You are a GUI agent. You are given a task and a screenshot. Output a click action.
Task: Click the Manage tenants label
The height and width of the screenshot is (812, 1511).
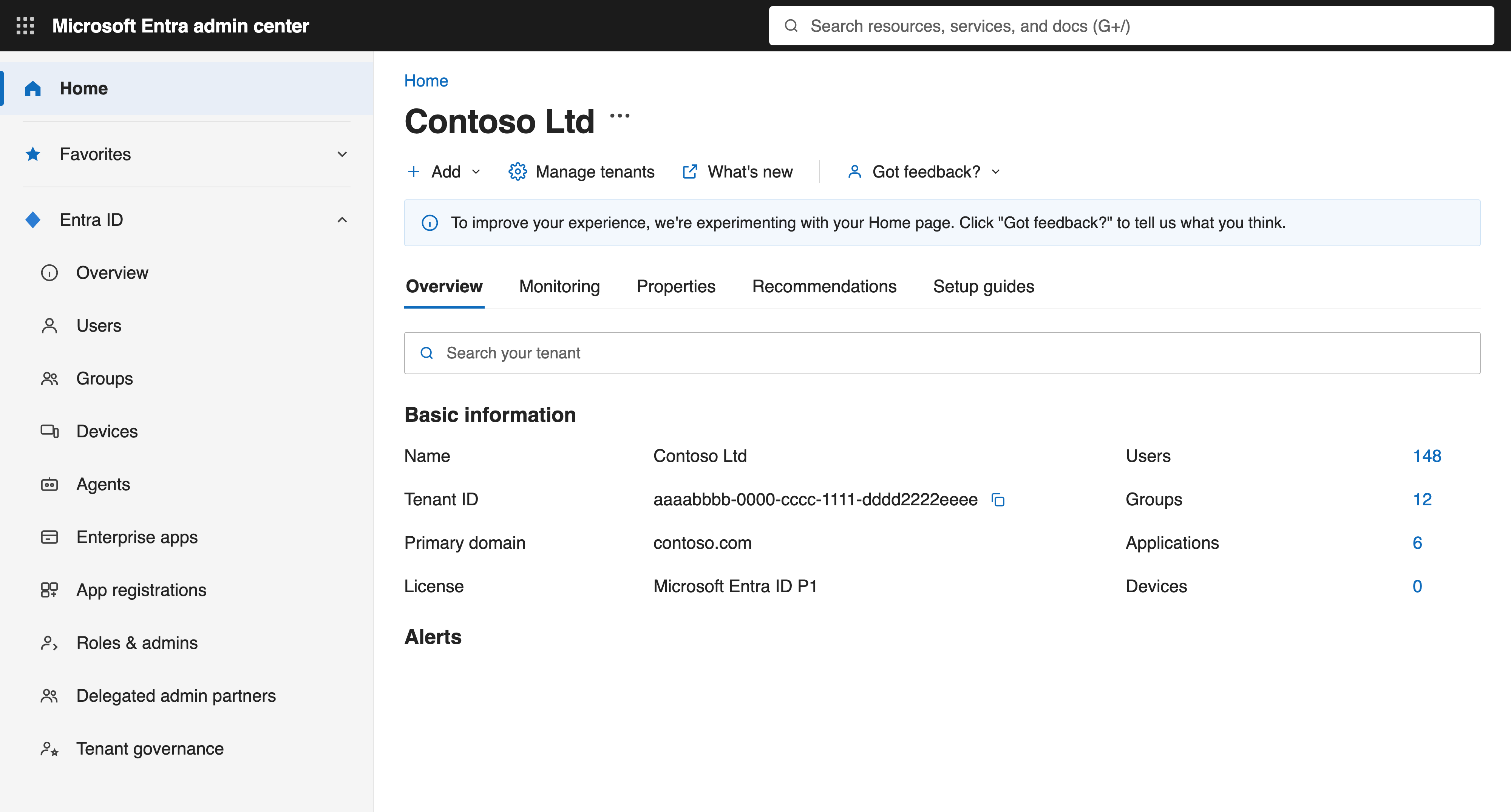595,172
